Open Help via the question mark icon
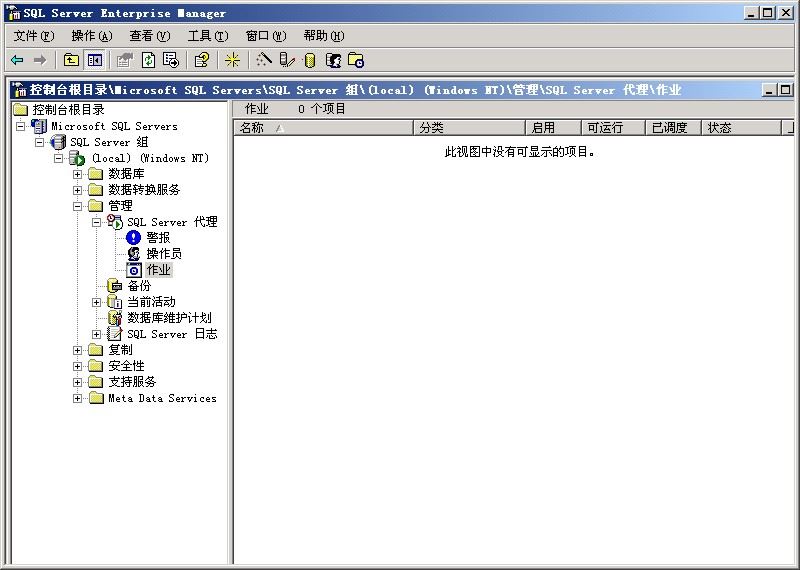This screenshot has height=570, width=800. click(202, 60)
